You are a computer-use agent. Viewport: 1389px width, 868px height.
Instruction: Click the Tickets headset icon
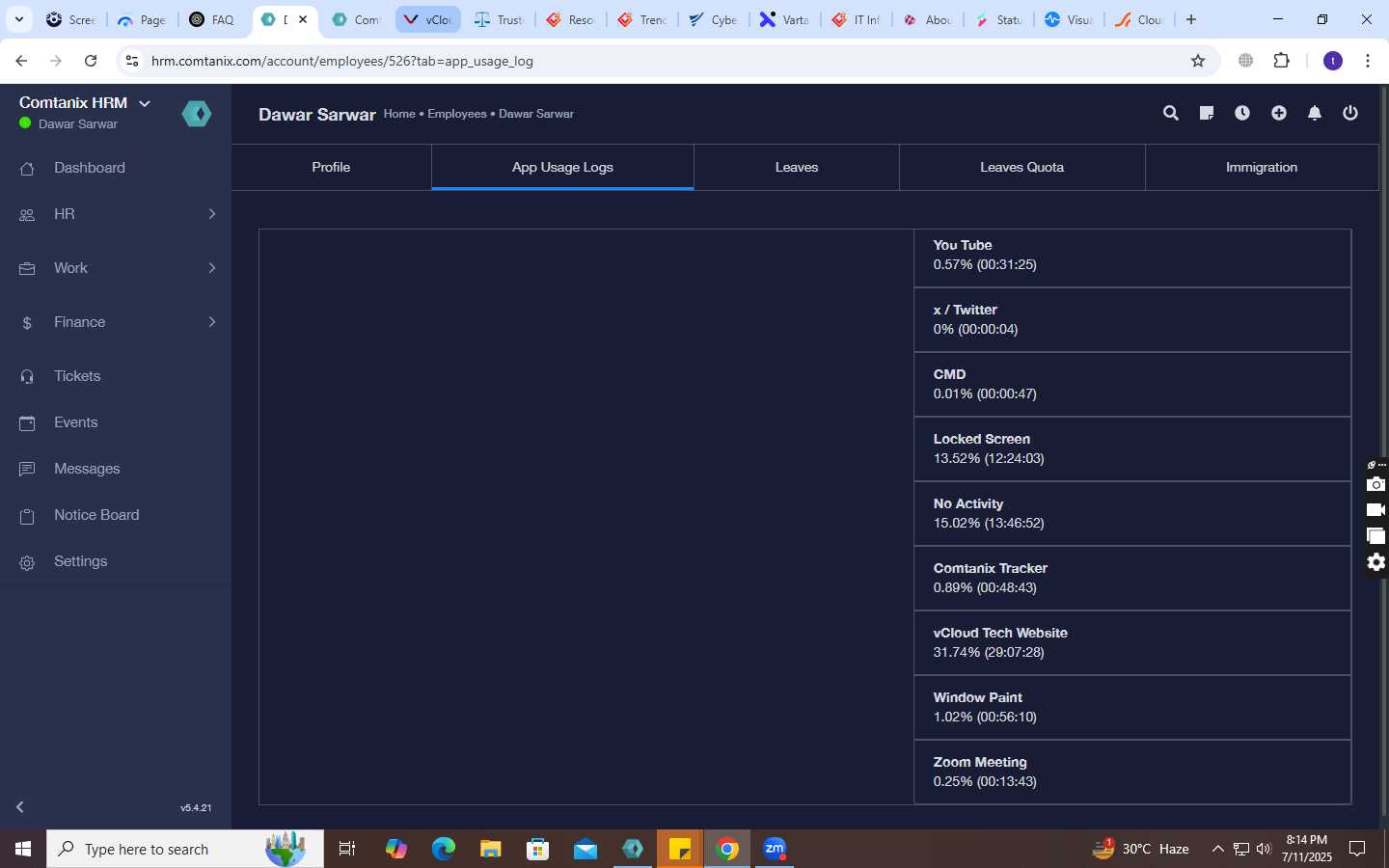tap(27, 377)
